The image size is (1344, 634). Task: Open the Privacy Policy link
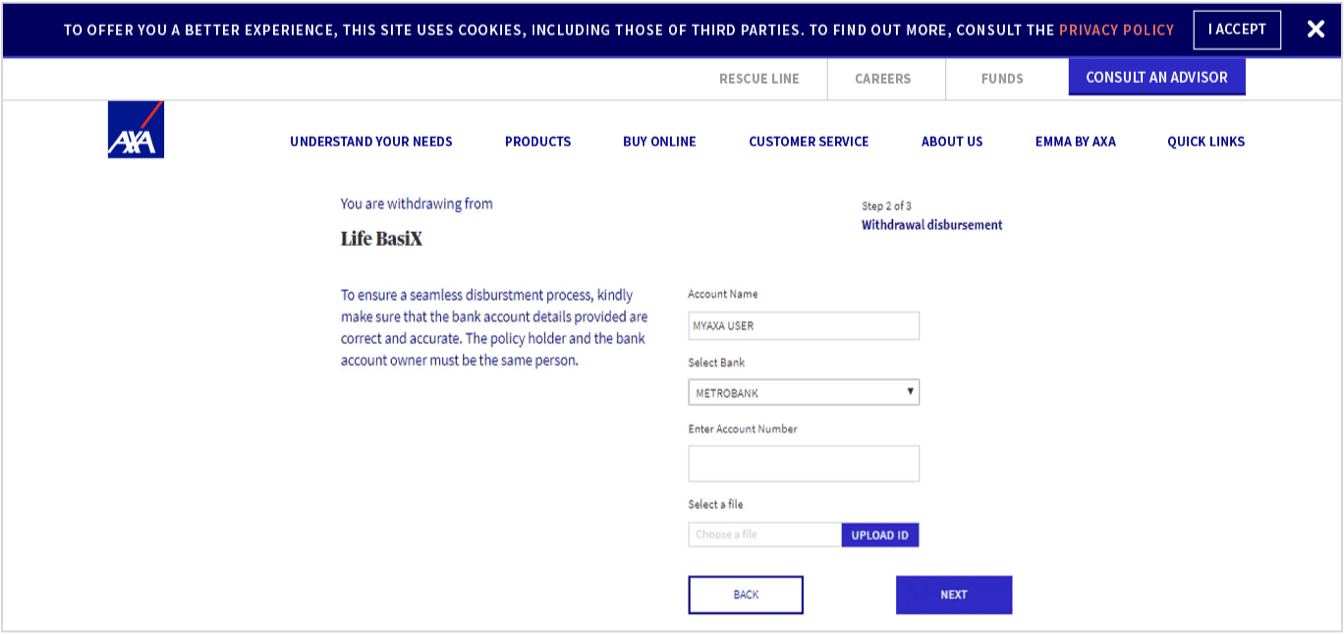point(1116,30)
